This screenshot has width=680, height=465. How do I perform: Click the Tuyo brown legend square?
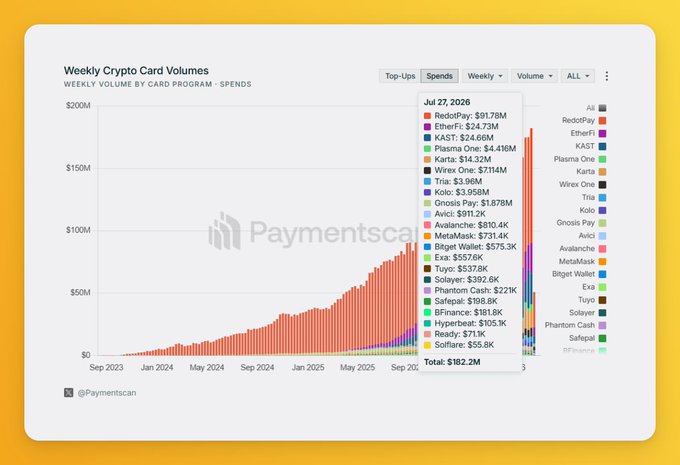(602, 300)
